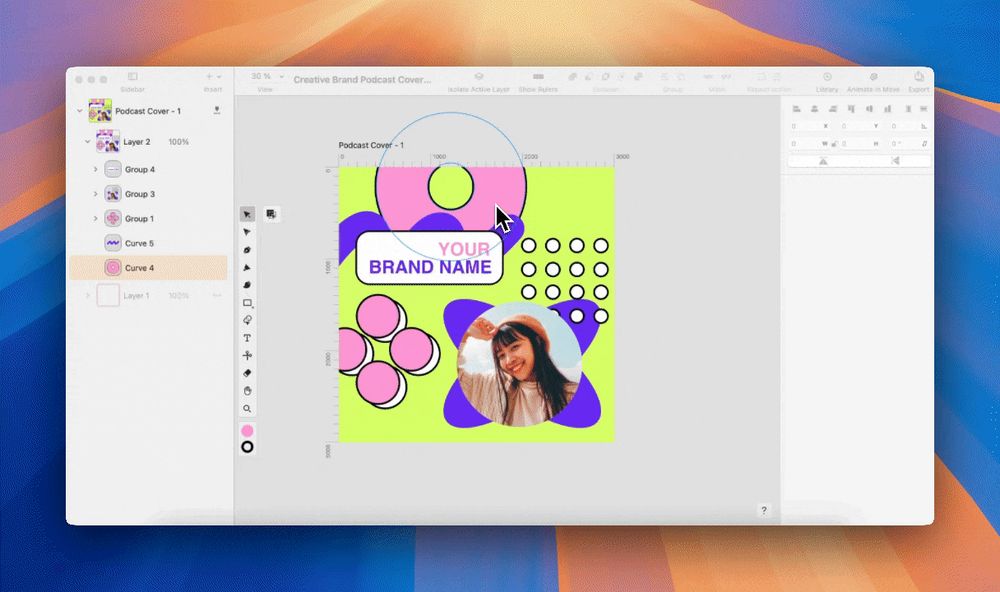Click the align vertical centers icon

869,109
